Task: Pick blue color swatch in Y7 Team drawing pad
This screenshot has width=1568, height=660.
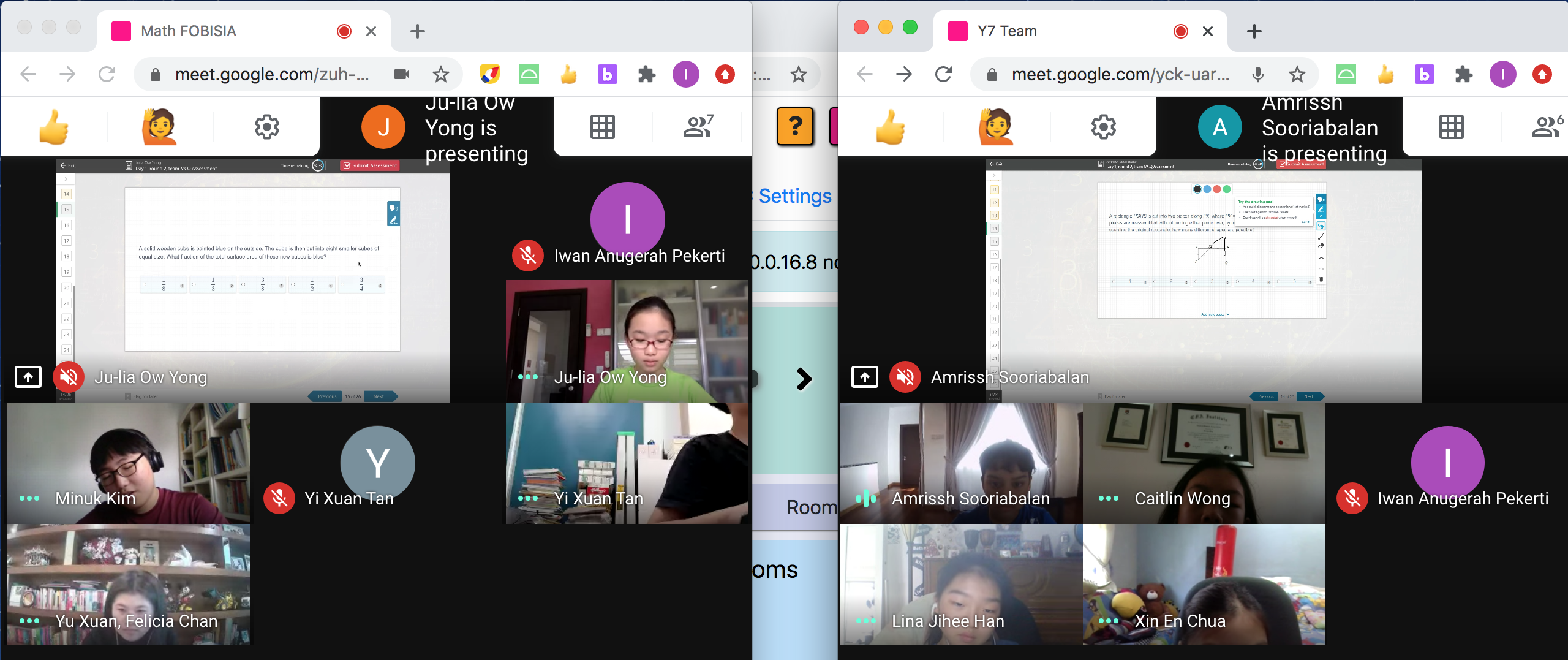Action: [1207, 189]
